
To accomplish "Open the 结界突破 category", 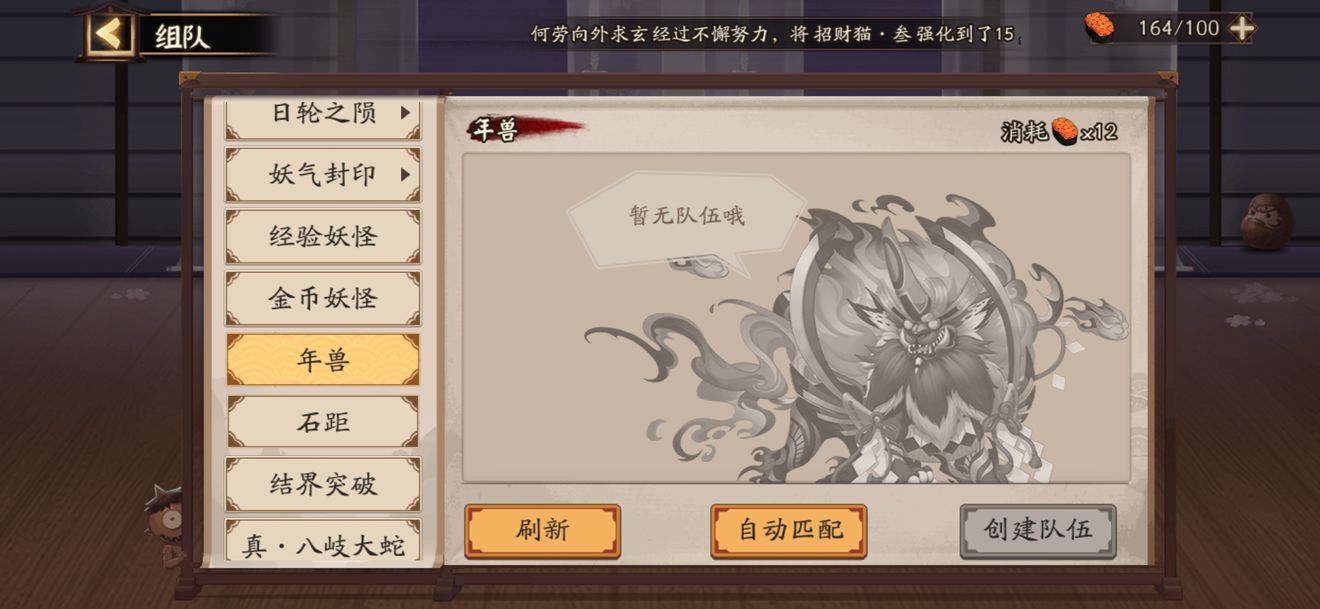I will point(323,484).
